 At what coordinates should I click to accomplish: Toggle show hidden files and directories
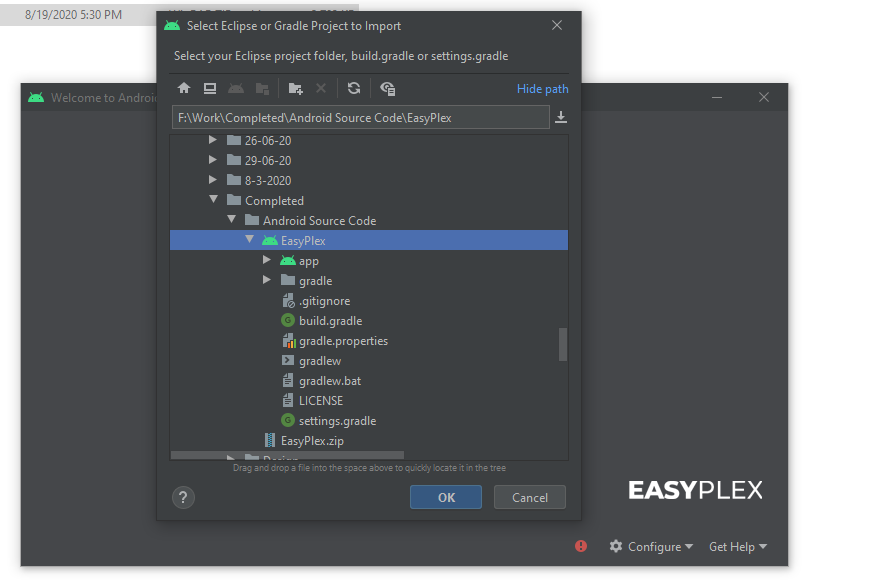388,88
